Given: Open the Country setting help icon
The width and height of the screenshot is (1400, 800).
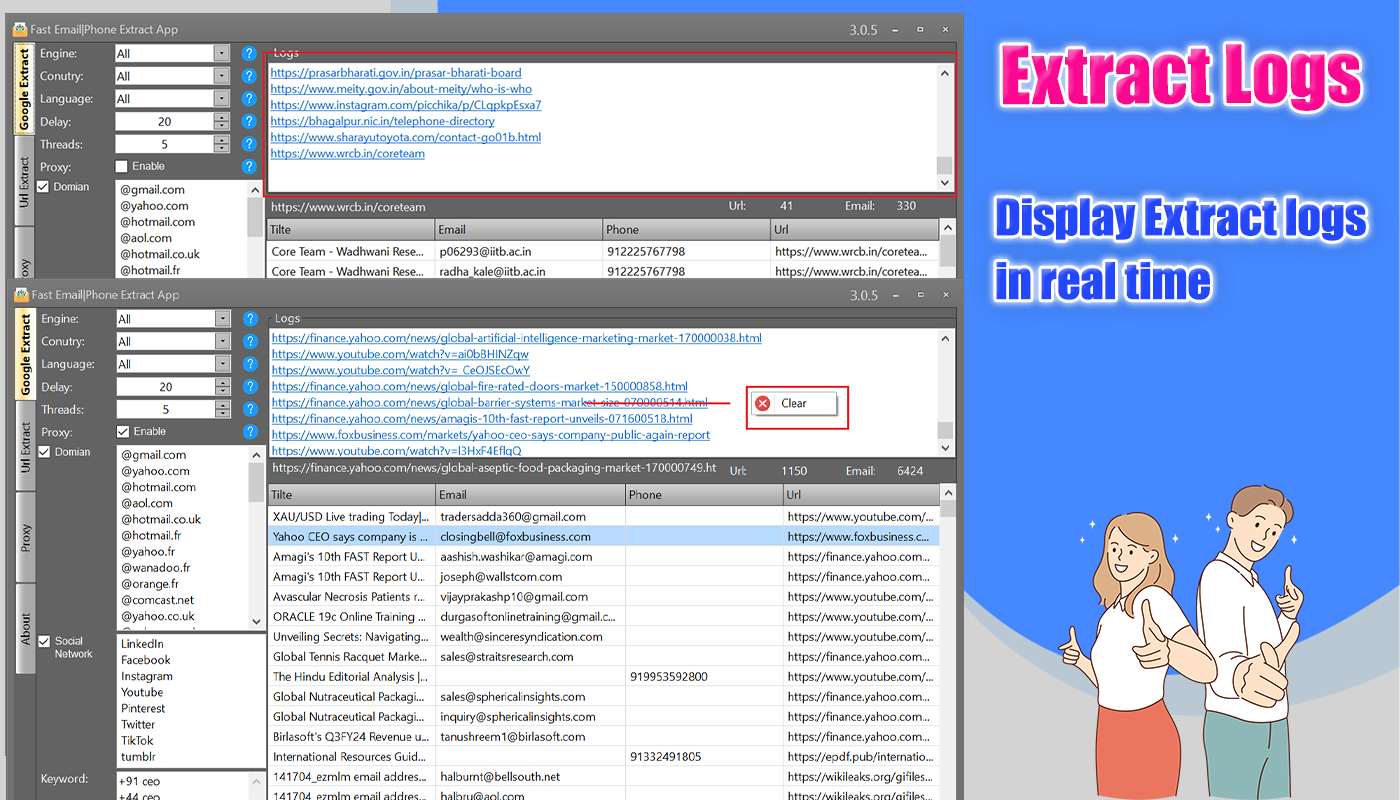Looking at the screenshot, I should (249, 75).
